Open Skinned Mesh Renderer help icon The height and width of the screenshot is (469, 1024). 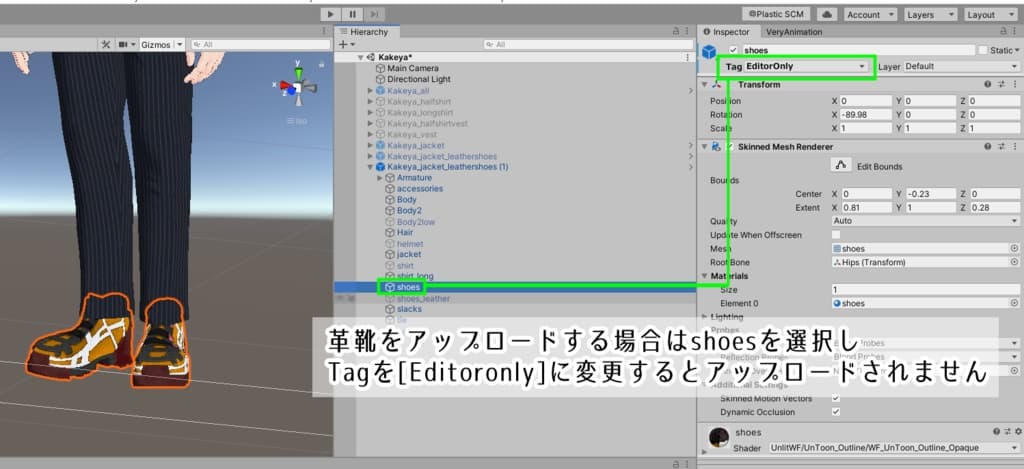pyautogui.click(x=988, y=147)
